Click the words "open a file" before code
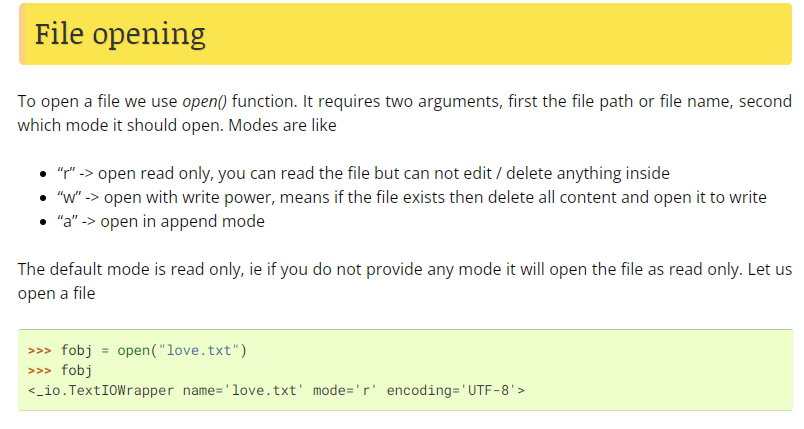The image size is (804, 429). coord(56,294)
